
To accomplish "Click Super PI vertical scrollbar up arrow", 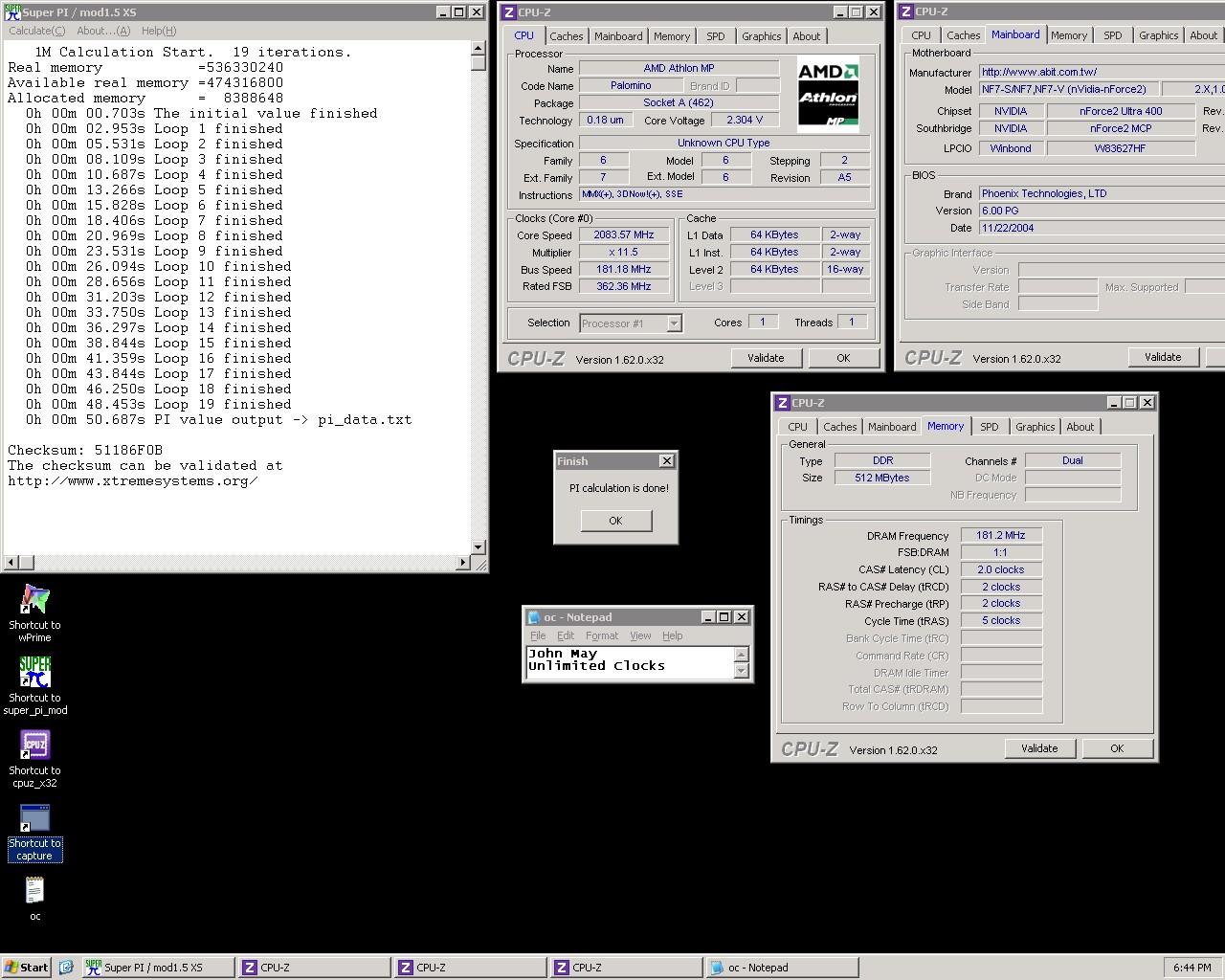I will (x=479, y=49).
